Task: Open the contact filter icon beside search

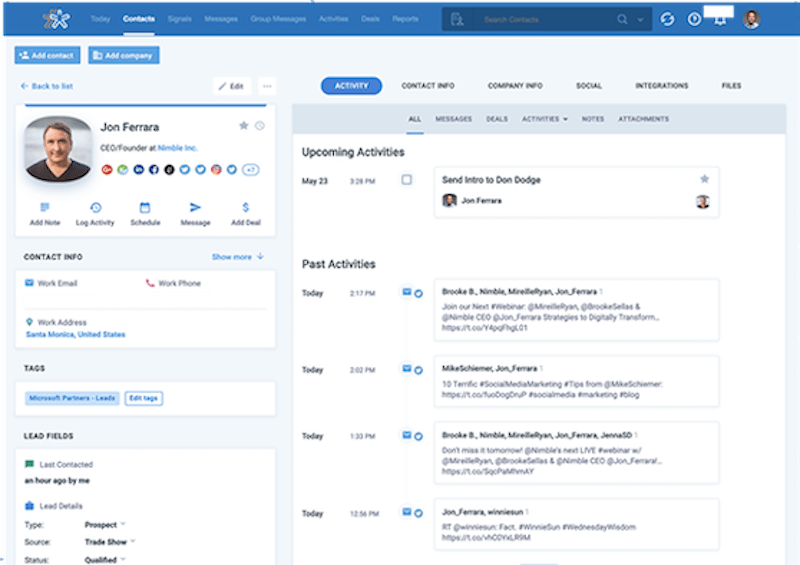Action: [x=457, y=19]
